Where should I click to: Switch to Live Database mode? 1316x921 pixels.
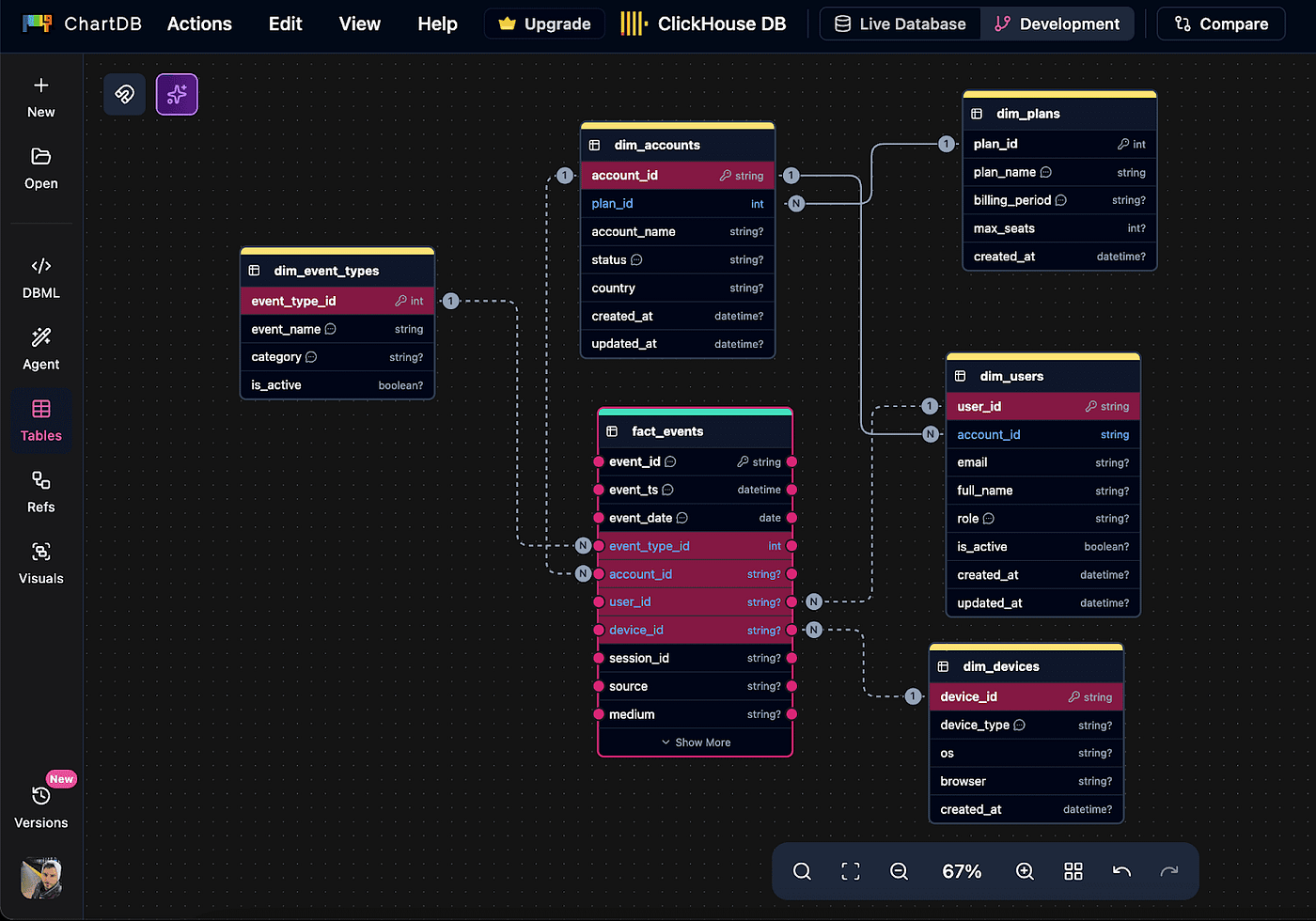click(x=901, y=23)
